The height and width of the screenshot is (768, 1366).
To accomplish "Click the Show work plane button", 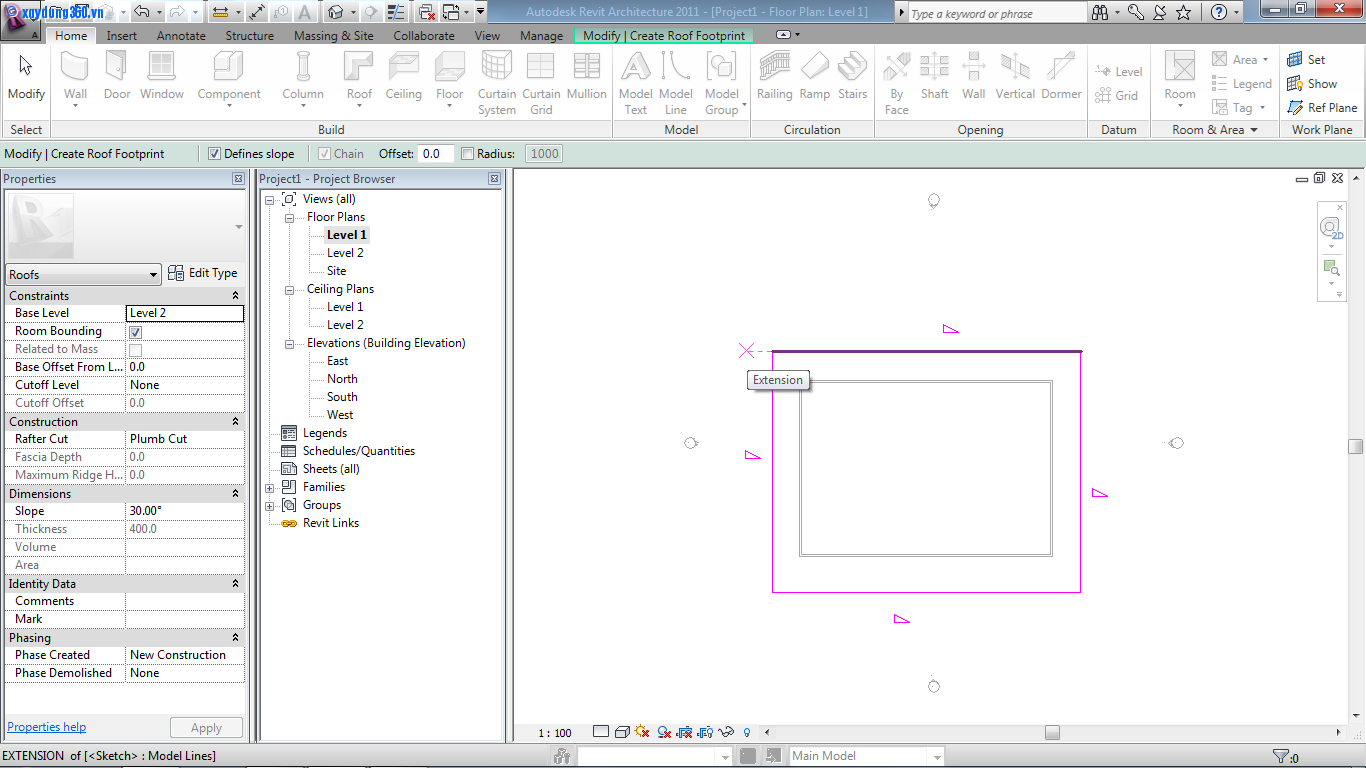I will point(1312,84).
